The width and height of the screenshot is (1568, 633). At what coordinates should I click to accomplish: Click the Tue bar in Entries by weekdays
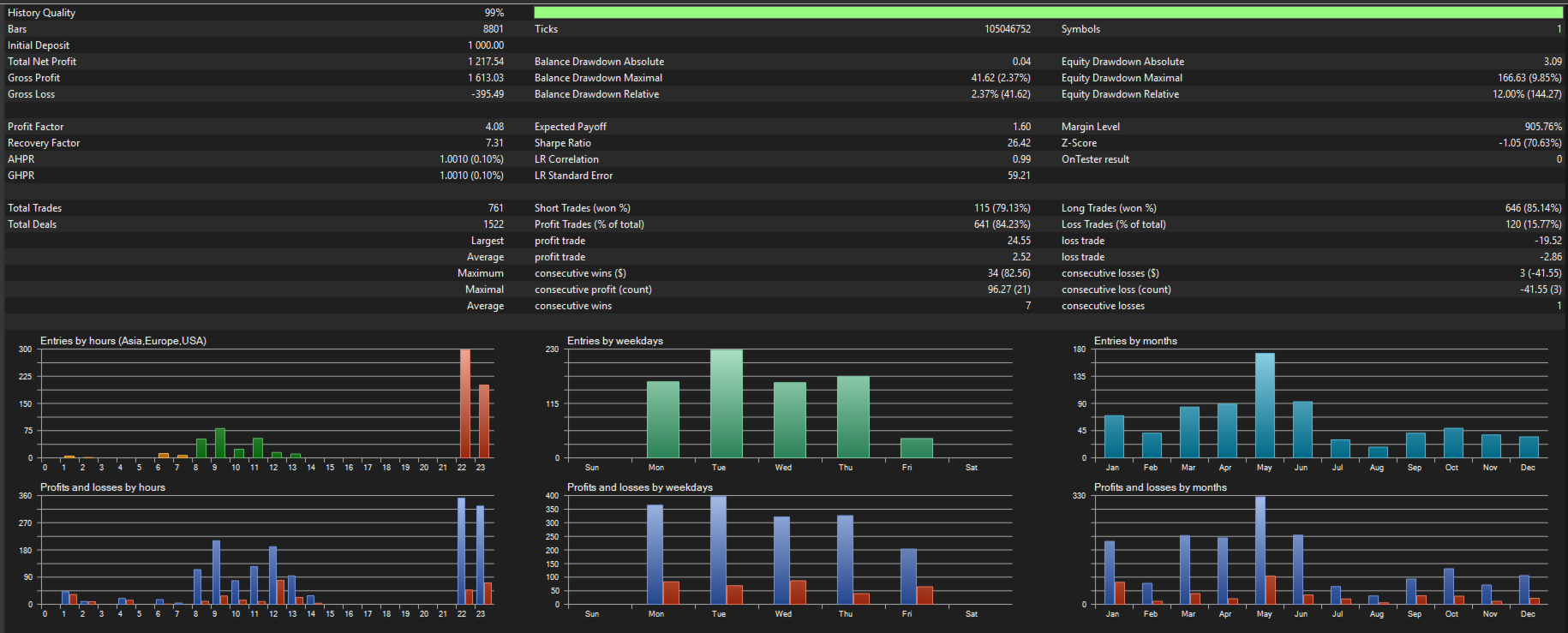pyautogui.click(x=727, y=403)
